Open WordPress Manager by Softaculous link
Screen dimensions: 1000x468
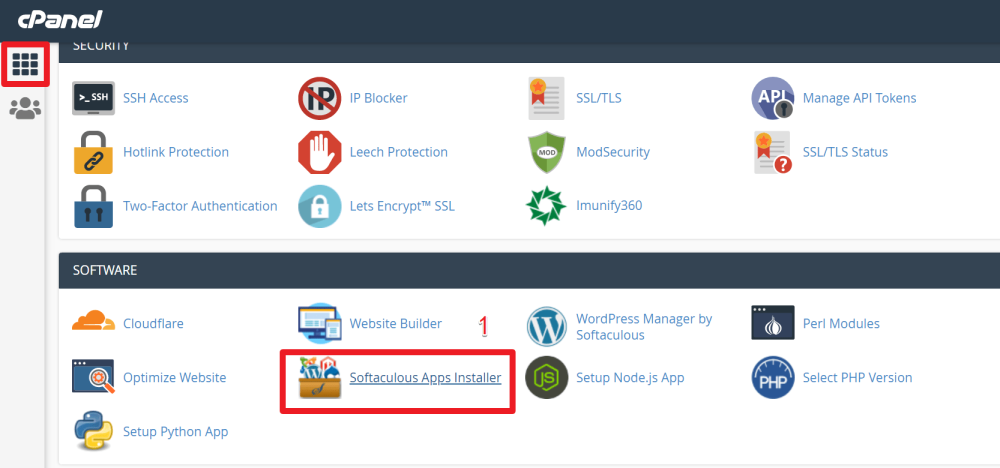pyautogui.click(x=644, y=326)
